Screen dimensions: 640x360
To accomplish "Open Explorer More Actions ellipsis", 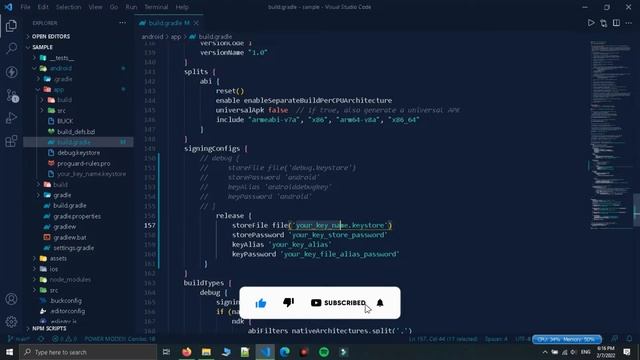I will coord(122,23).
